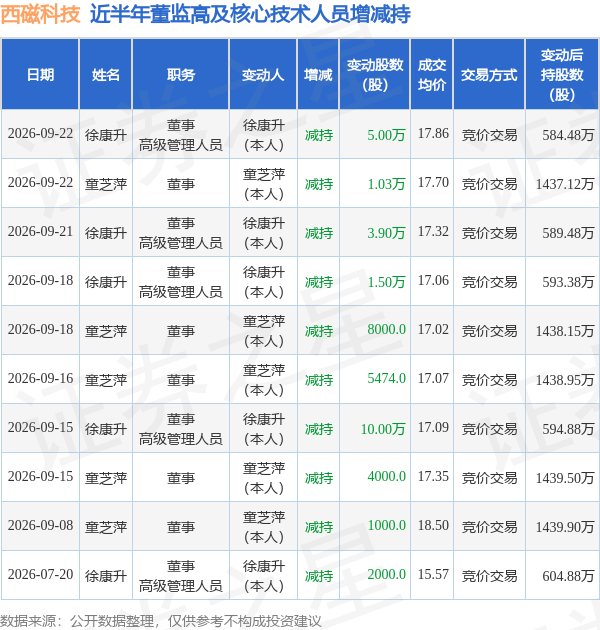Click the 18.50 average price cell
The height and width of the screenshot is (630, 600).
pyautogui.click(x=433, y=525)
